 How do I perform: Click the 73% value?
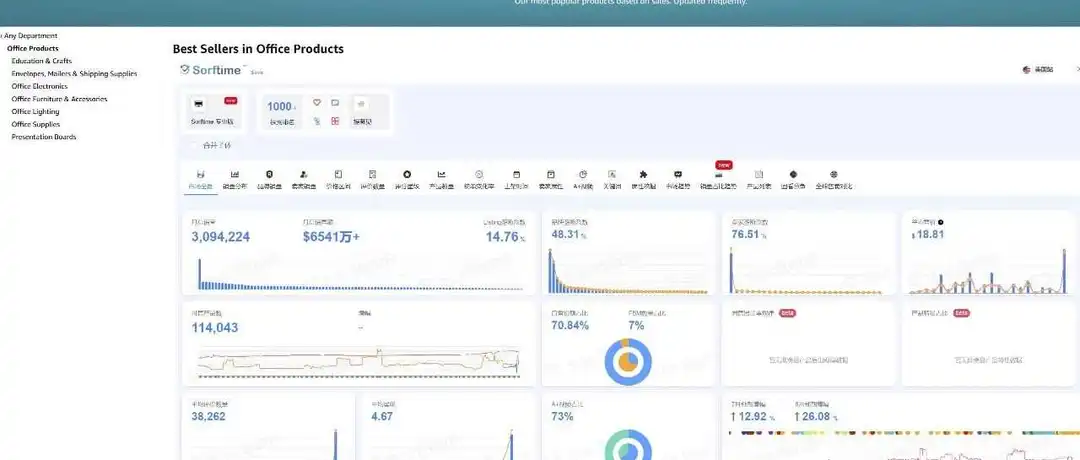point(562,417)
